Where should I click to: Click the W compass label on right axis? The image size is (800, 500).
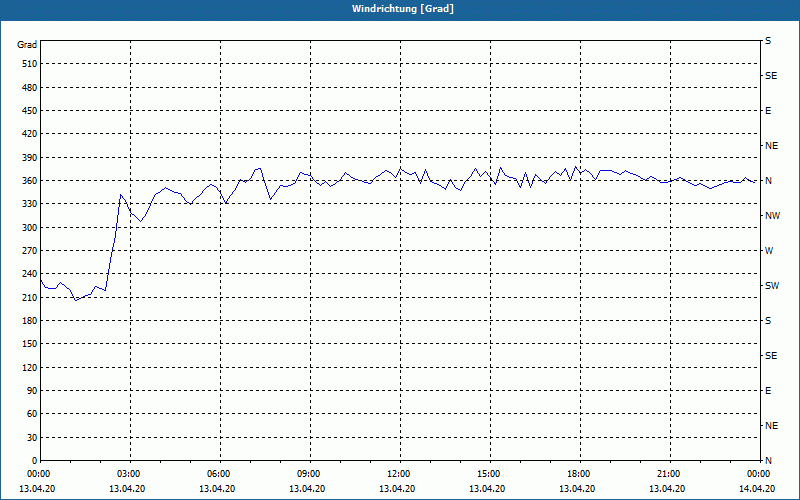(x=769, y=251)
